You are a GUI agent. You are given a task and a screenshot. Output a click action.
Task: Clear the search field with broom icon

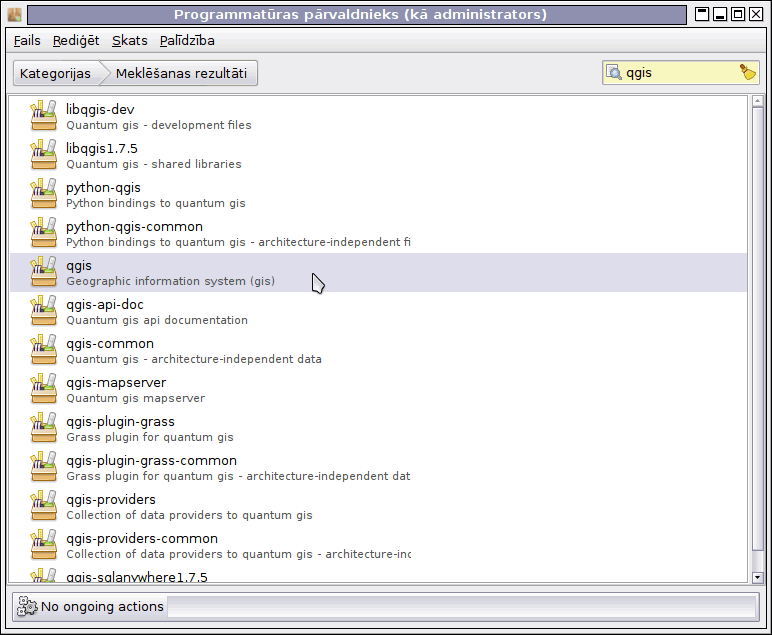coord(747,72)
